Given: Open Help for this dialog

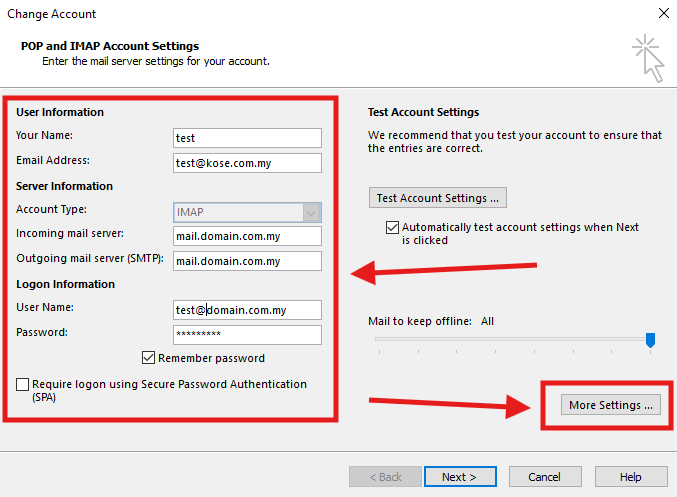Looking at the screenshot, I should tap(631, 477).
